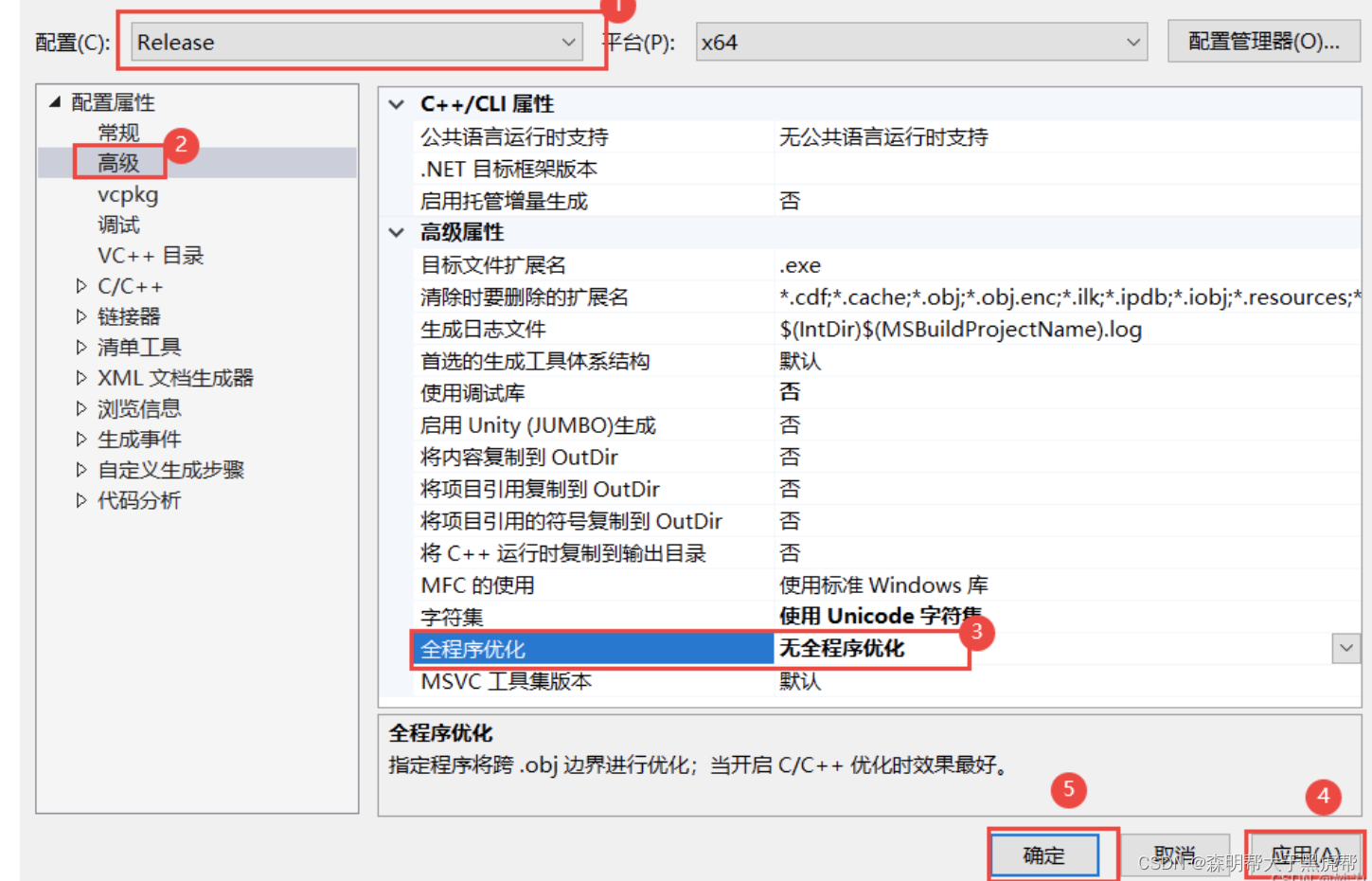This screenshot has height=881, width=1372.
Task: Select VC++ 目录 tree item
Action: 151,256
